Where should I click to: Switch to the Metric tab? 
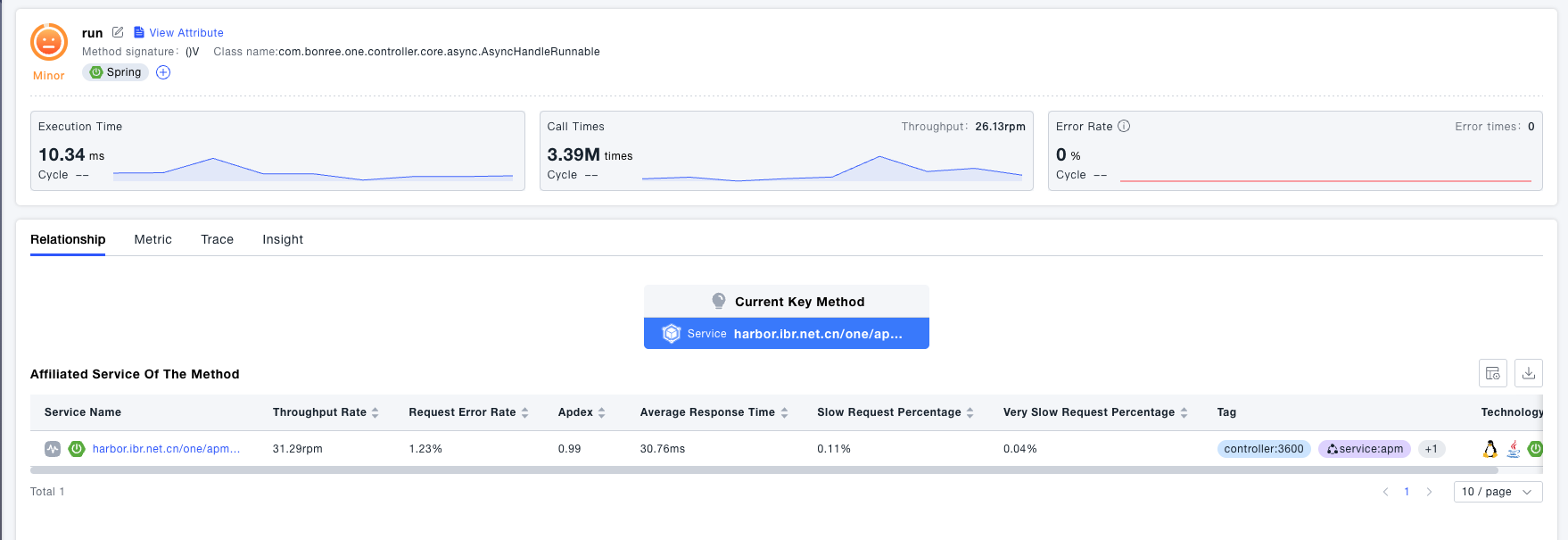[x=153, y=239]
